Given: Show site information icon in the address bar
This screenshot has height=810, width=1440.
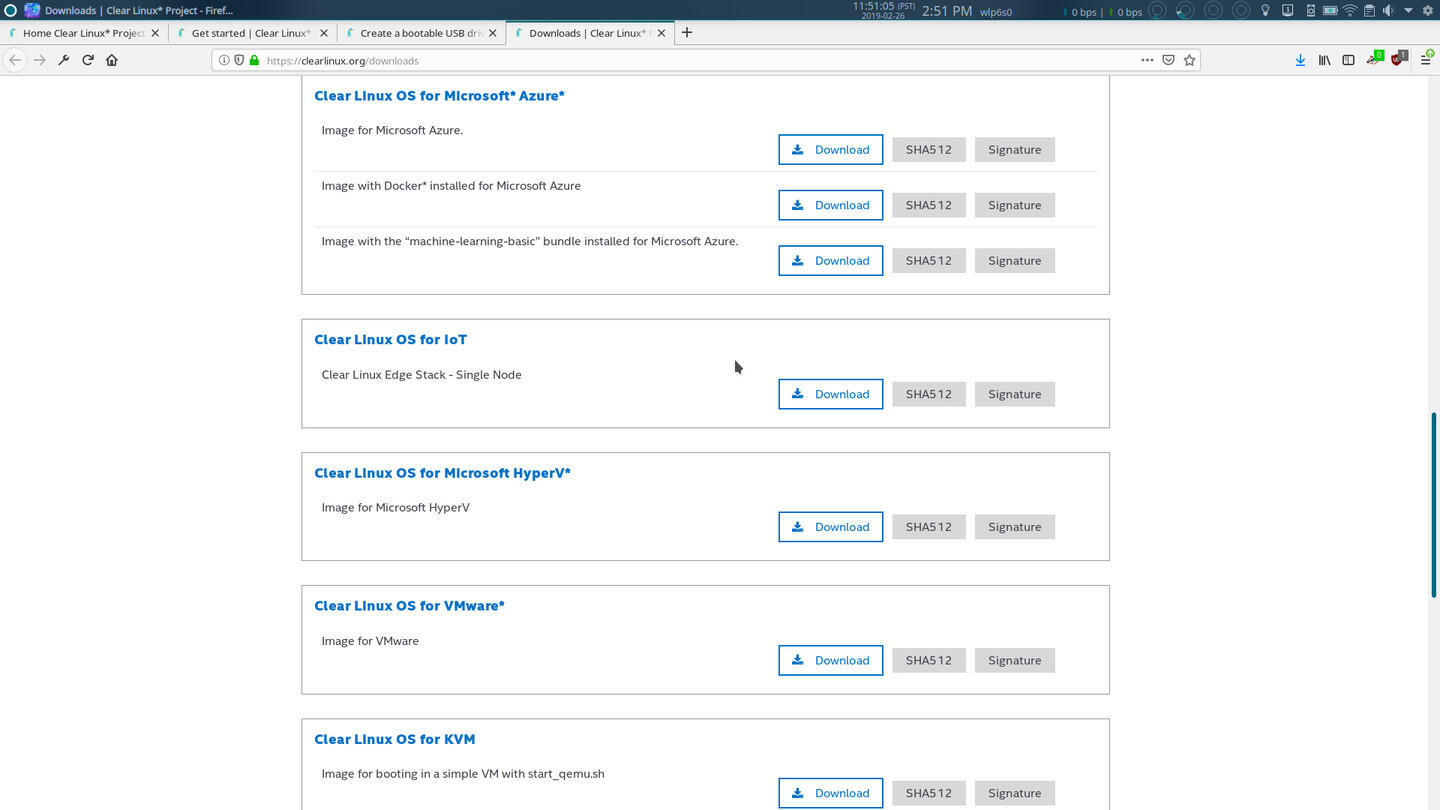Looking at the screenshot, I should click(224, 60).
